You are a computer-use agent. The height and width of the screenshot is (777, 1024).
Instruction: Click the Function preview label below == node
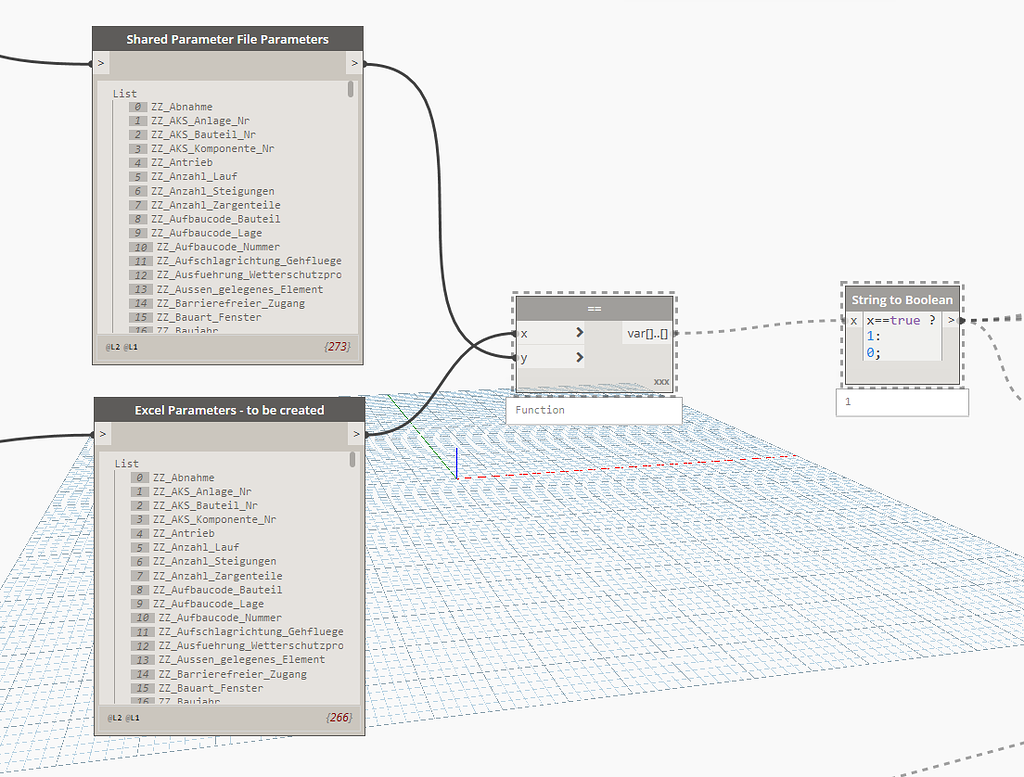(x=540, y=410)
